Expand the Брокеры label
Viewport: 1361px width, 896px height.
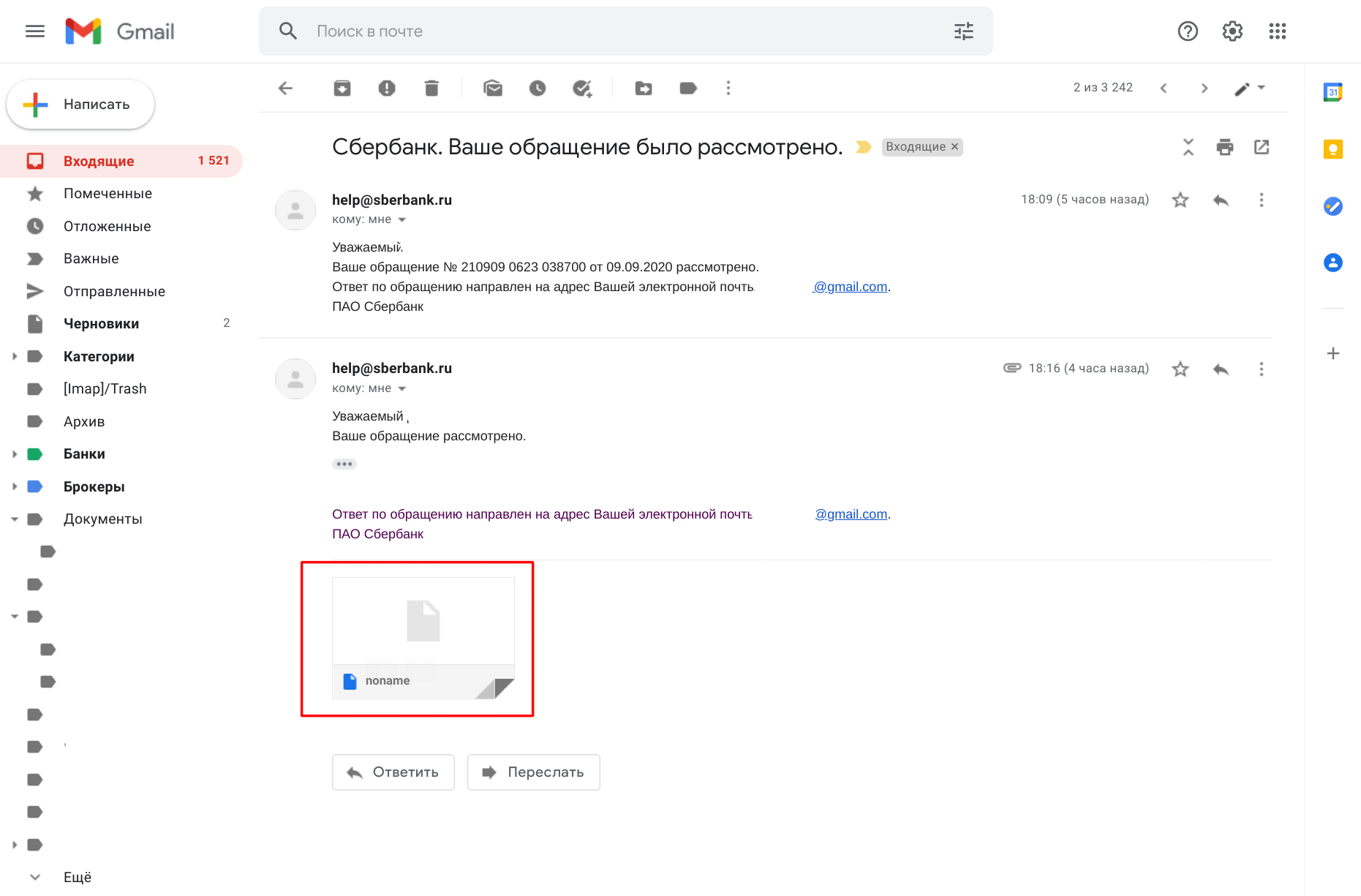(15, 486)
